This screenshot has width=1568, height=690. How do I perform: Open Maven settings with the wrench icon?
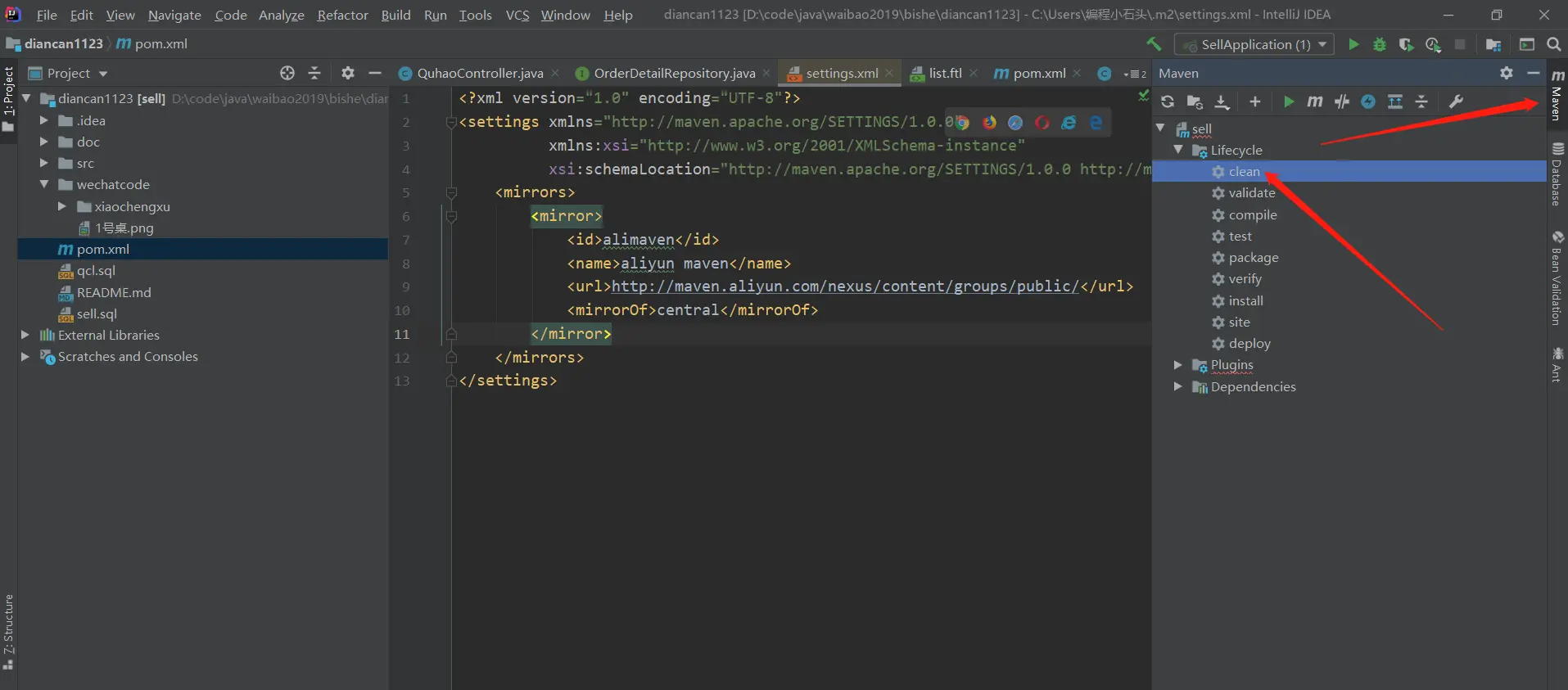(x=1456, y=101)
